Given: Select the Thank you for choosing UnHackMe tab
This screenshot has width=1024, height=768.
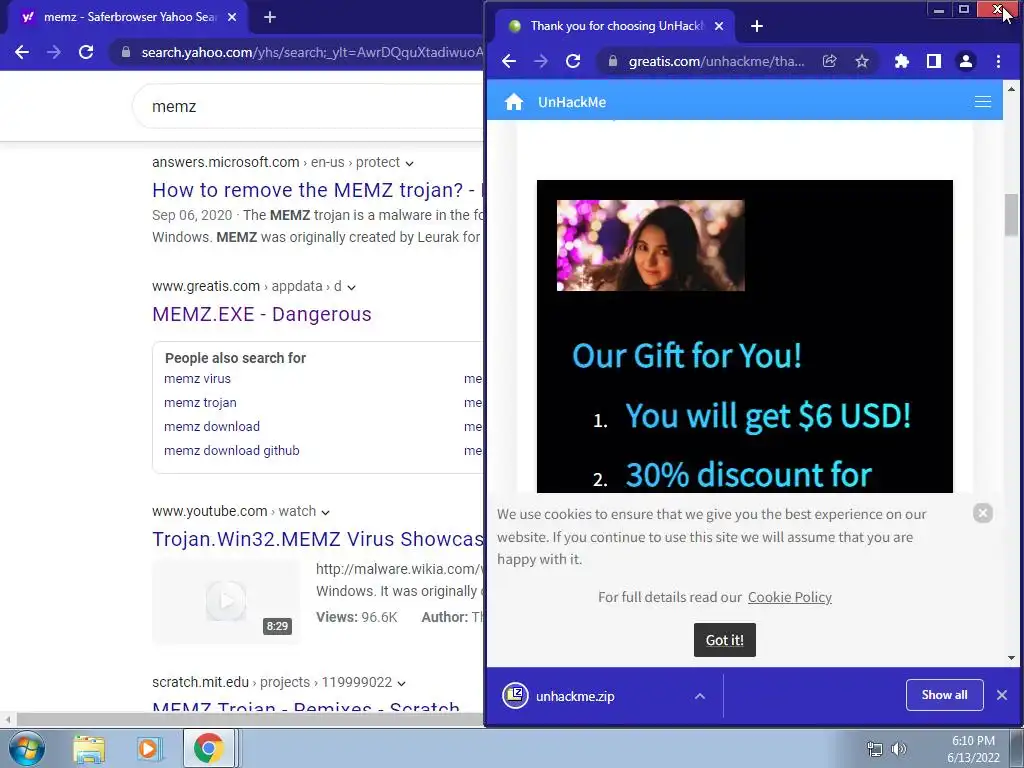Looking at the screenshot, I should [615, 26].
